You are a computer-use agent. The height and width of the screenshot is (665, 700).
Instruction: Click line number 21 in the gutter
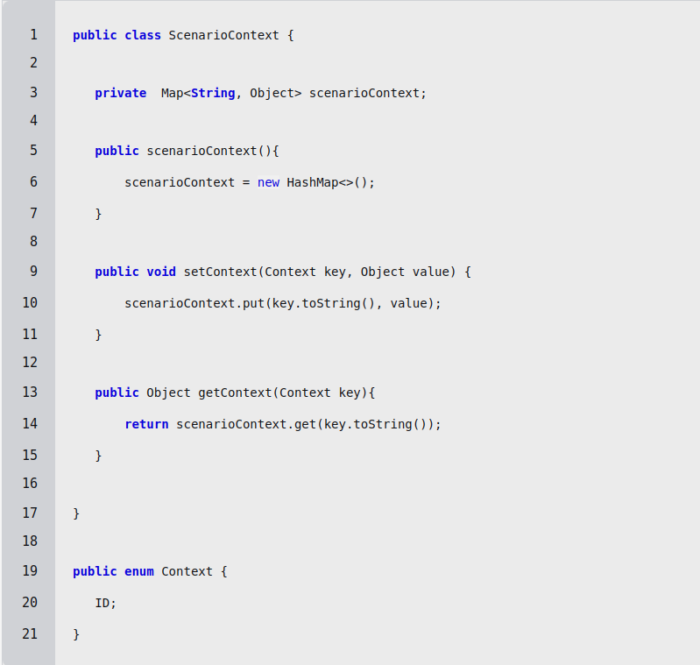29,634
